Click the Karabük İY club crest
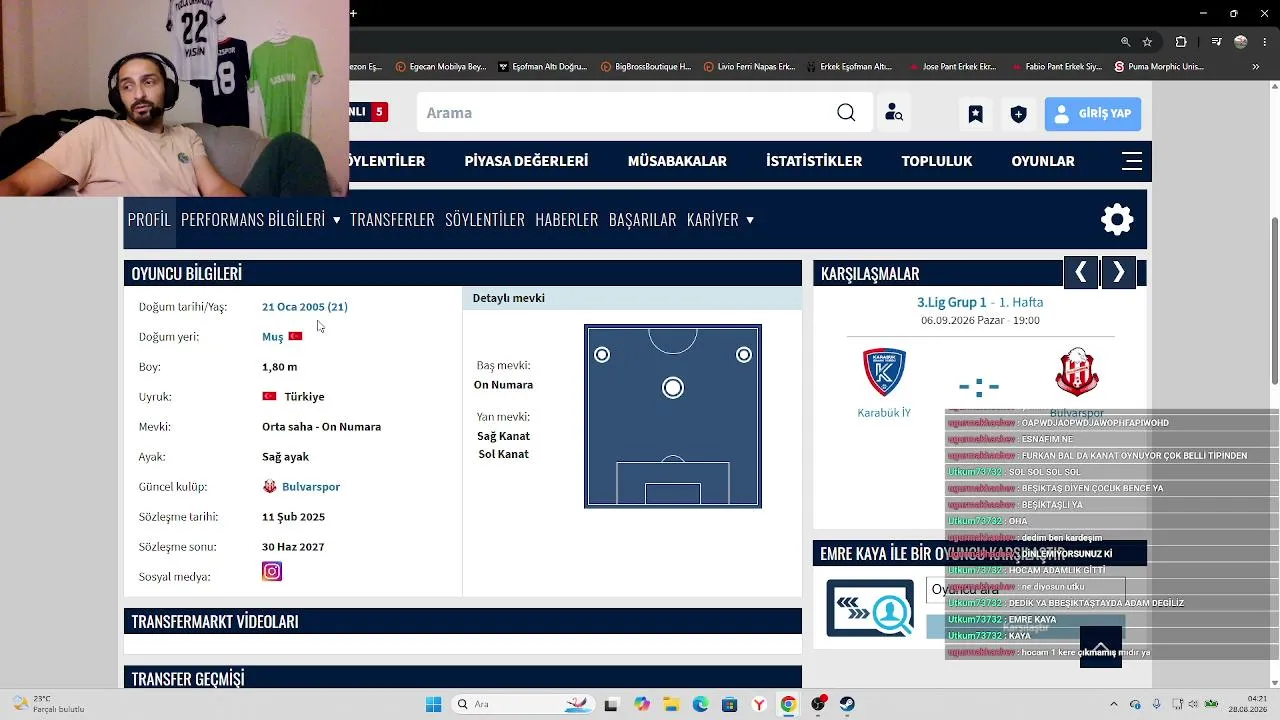 pyautogui.click(x=884, y=372)
